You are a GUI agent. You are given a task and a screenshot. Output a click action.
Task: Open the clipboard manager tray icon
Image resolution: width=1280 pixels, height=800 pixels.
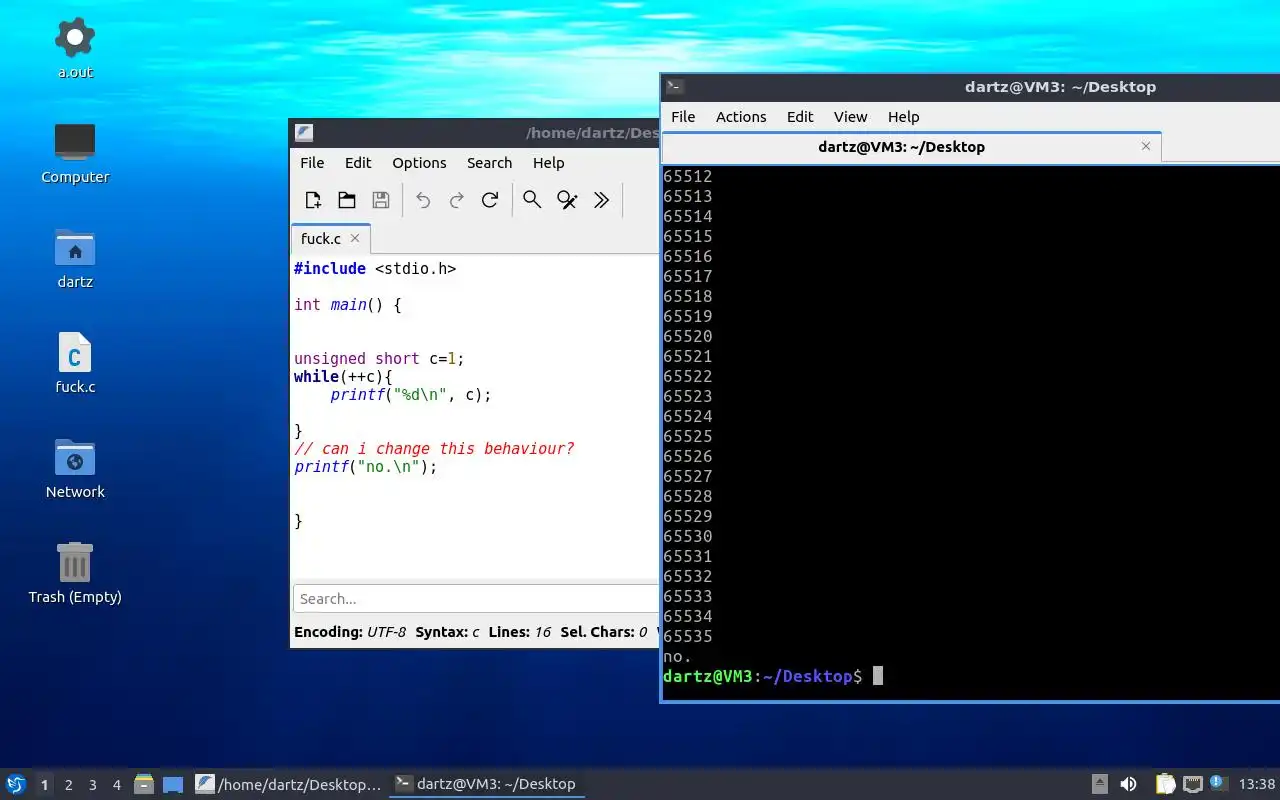tap(1165, 784)
